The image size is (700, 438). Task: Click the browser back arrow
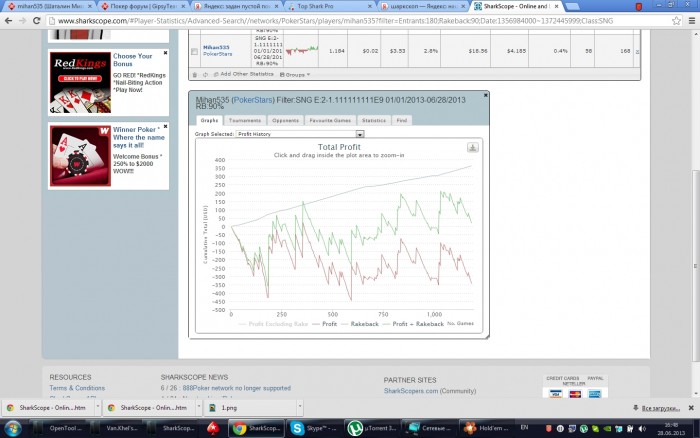pyautogui.click(x=8, y=21)
